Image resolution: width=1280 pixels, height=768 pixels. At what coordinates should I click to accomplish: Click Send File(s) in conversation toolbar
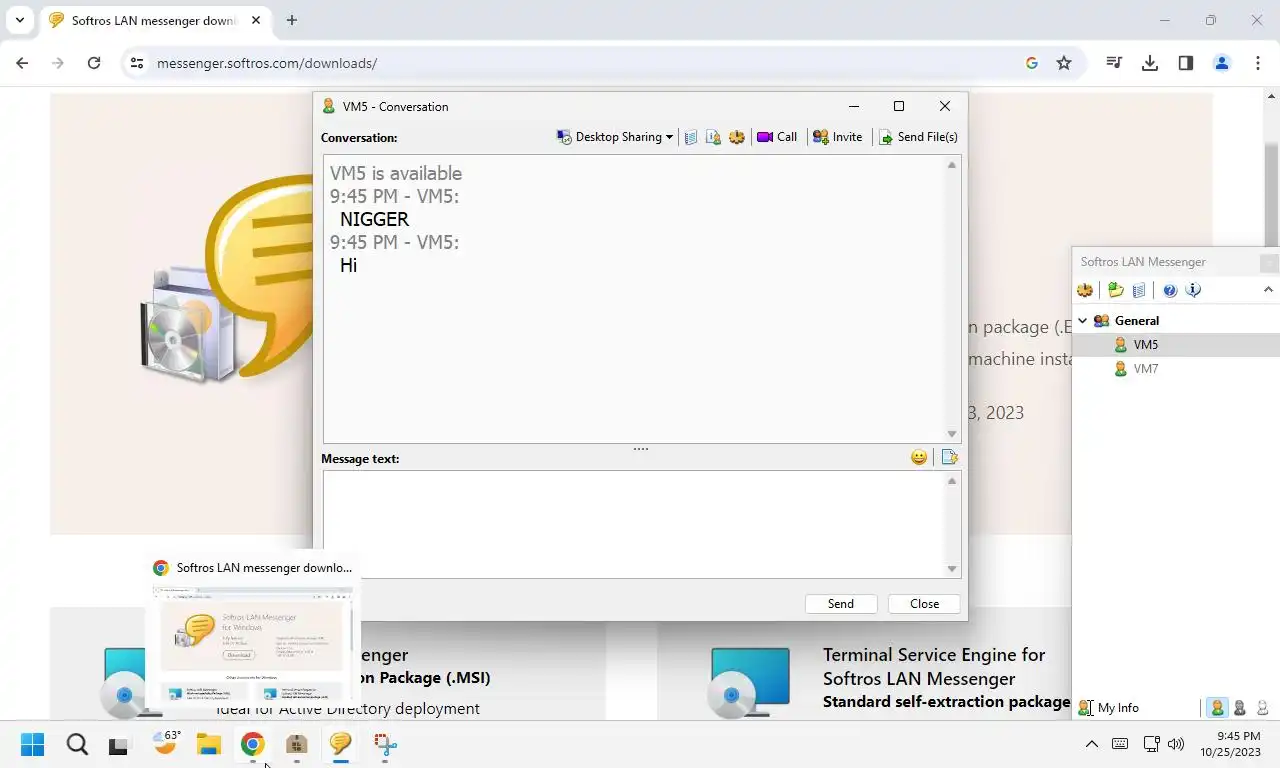(918, 137)
